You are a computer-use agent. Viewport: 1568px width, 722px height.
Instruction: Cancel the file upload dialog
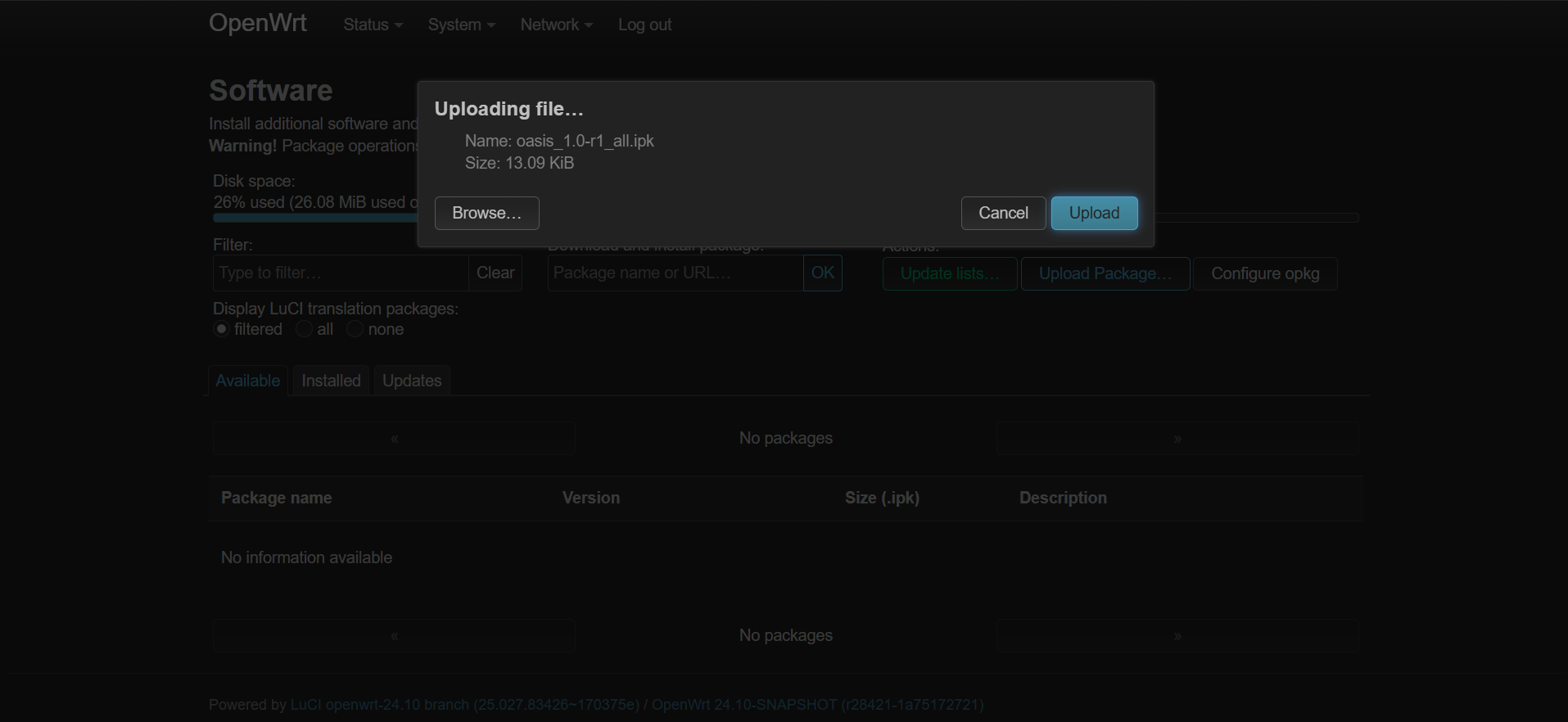click(1003, 213)
